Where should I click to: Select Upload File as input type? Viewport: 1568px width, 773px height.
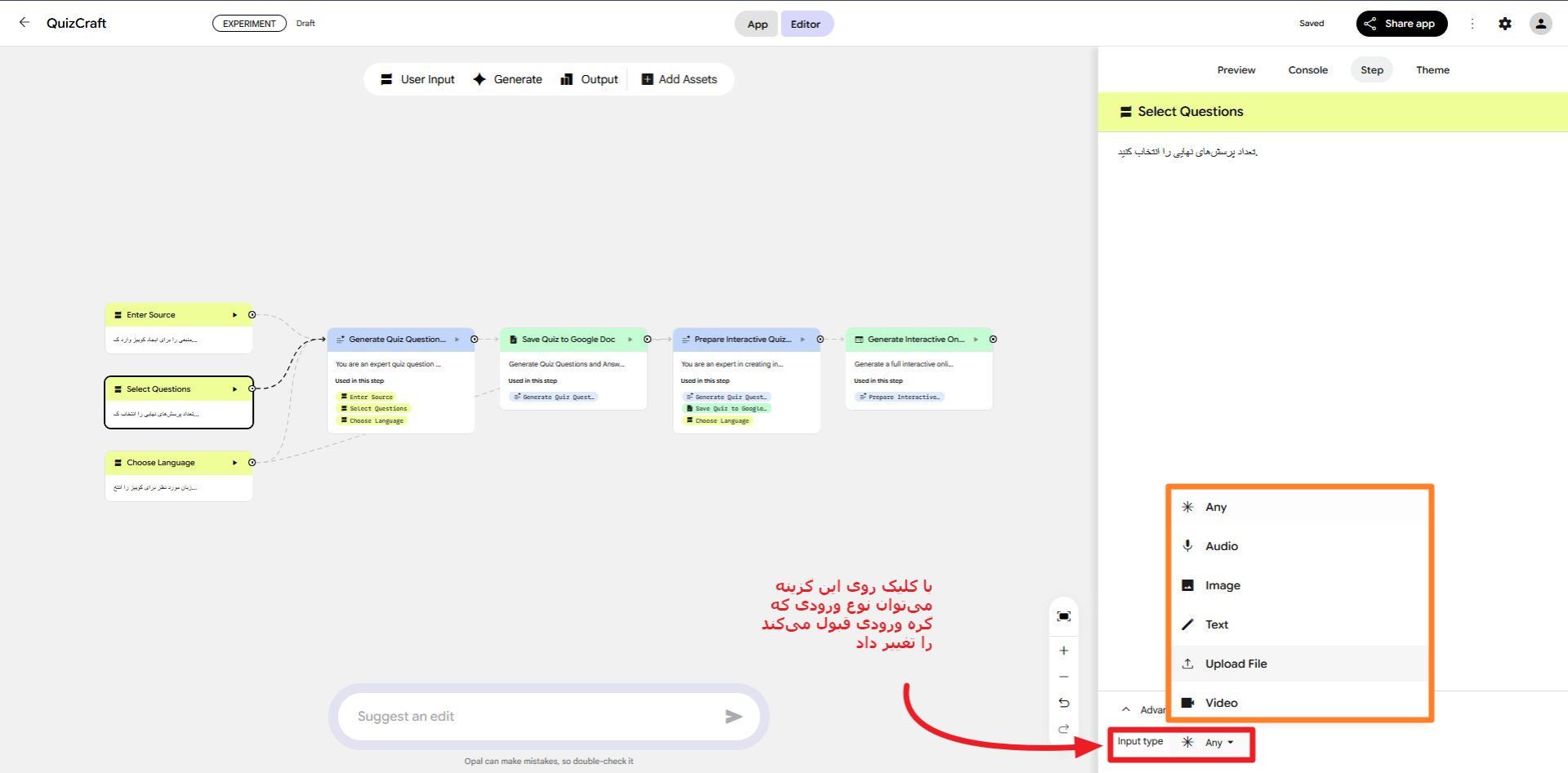click(x=1236, y=663)
